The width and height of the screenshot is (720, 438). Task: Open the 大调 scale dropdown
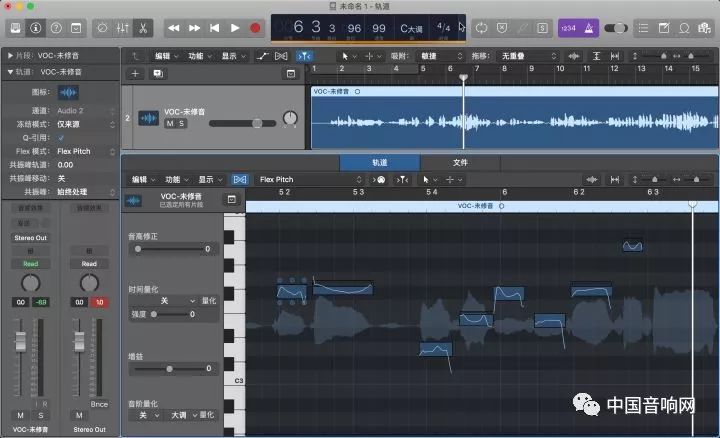click(182, 415)
